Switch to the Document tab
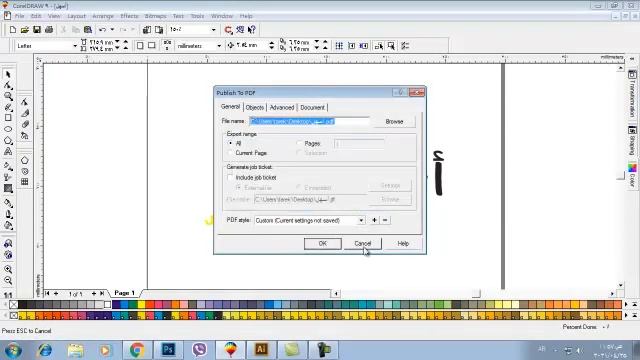The height and width of the screenshot is (360, 640). (312, 107)
